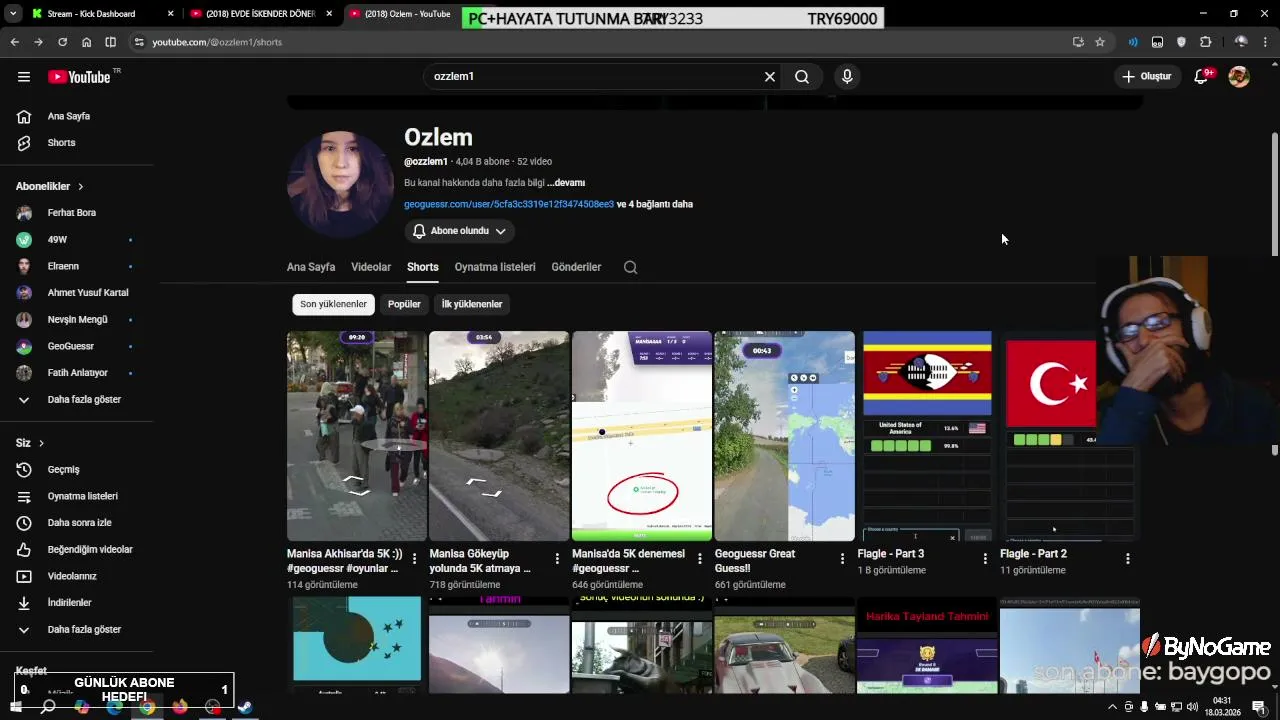Switch to the EVDE İSKENDER DÖNER tab
This screenshot has width=1280, height=720.
click(261, 14)
